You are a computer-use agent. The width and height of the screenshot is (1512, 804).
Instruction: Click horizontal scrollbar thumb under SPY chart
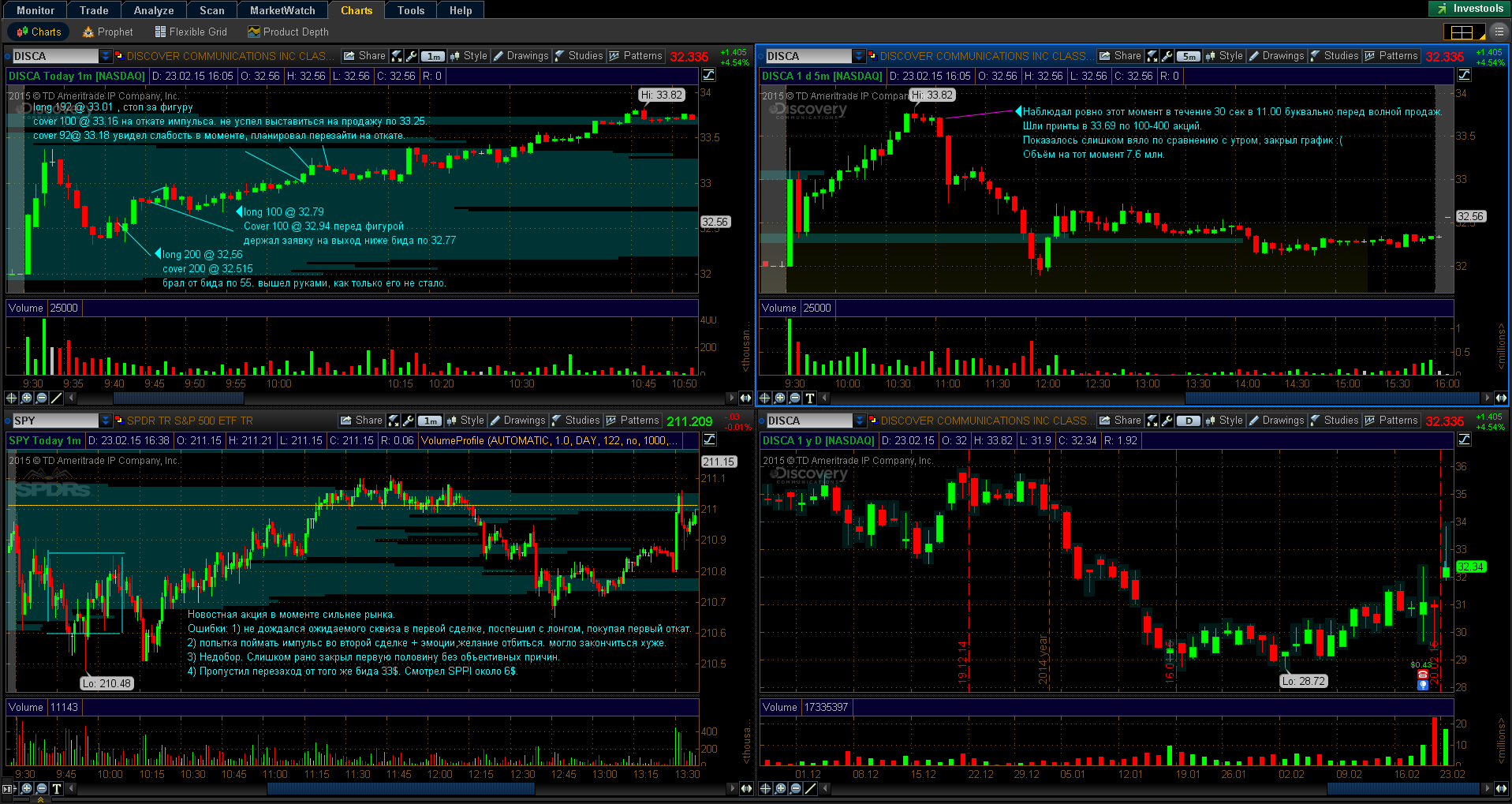(x=401, y=788)
